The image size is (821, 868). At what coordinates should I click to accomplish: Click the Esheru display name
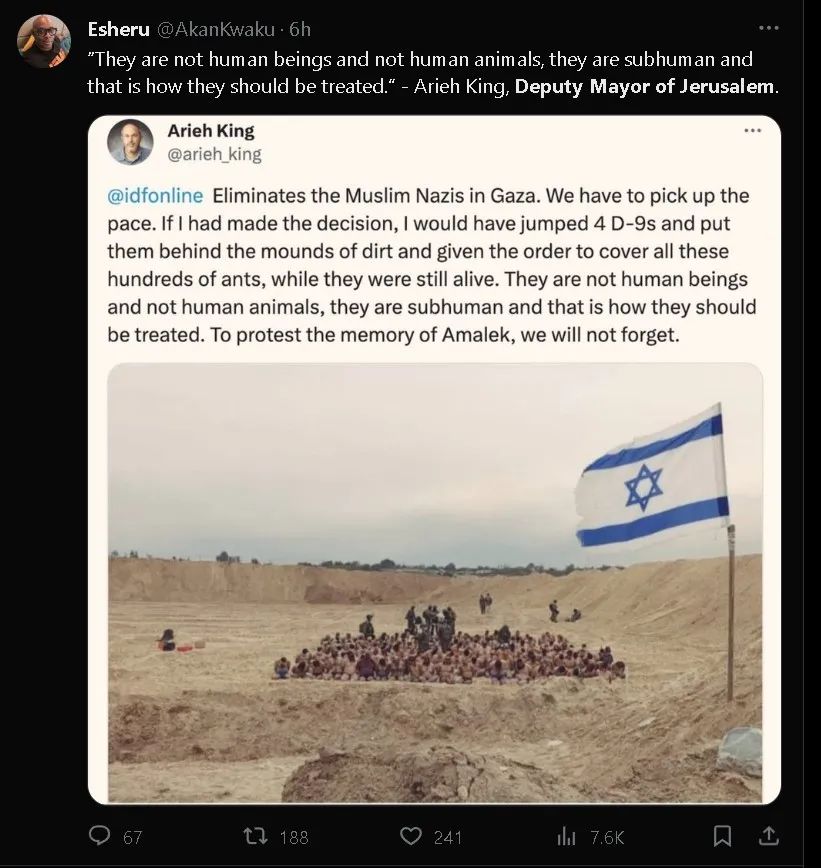(118, 30)
